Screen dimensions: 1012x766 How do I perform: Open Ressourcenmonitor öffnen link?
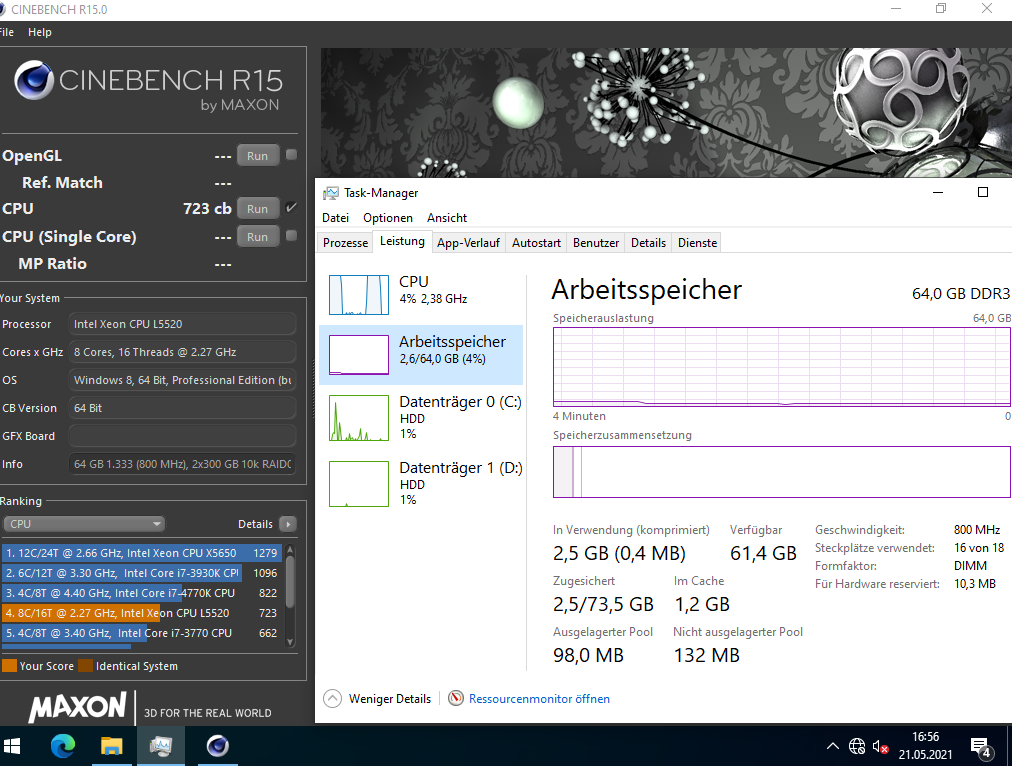point(539,699)
